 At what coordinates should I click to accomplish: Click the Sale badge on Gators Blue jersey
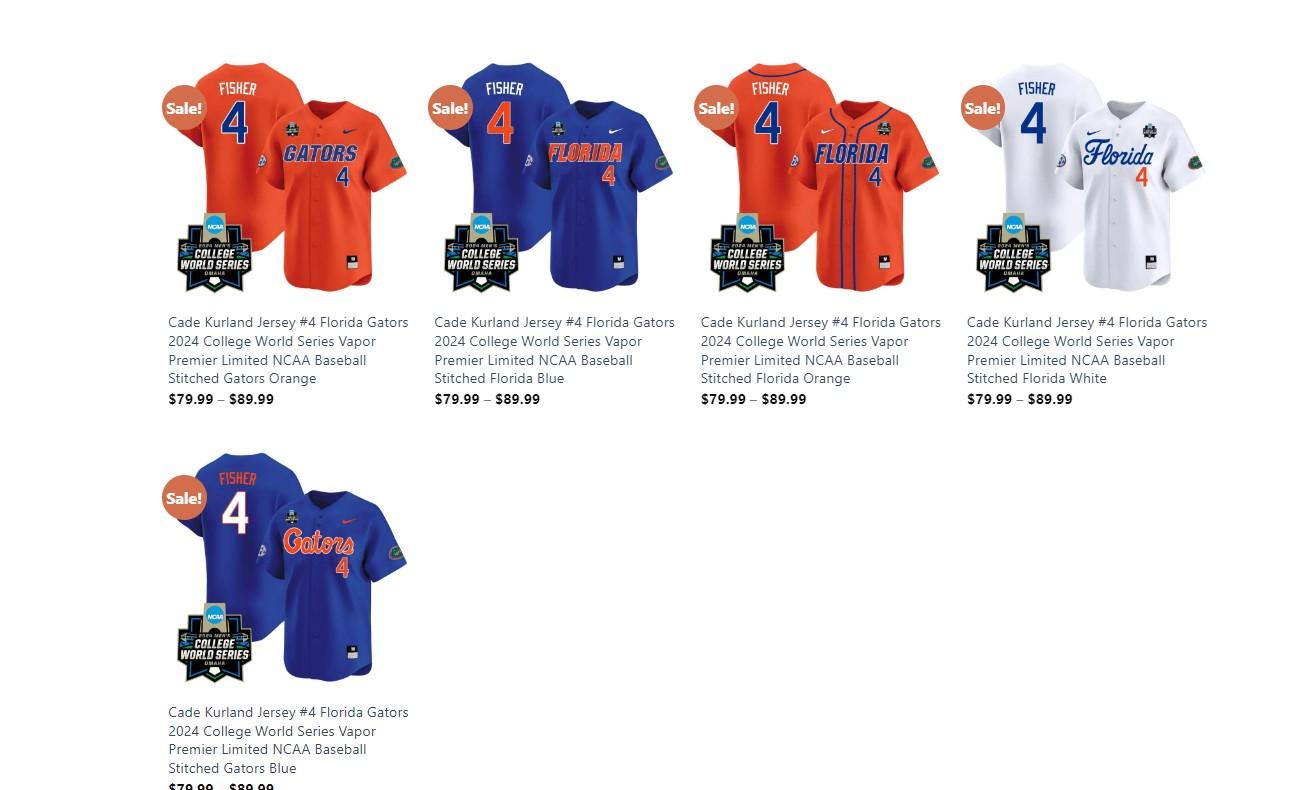click(x=184, y=498)
